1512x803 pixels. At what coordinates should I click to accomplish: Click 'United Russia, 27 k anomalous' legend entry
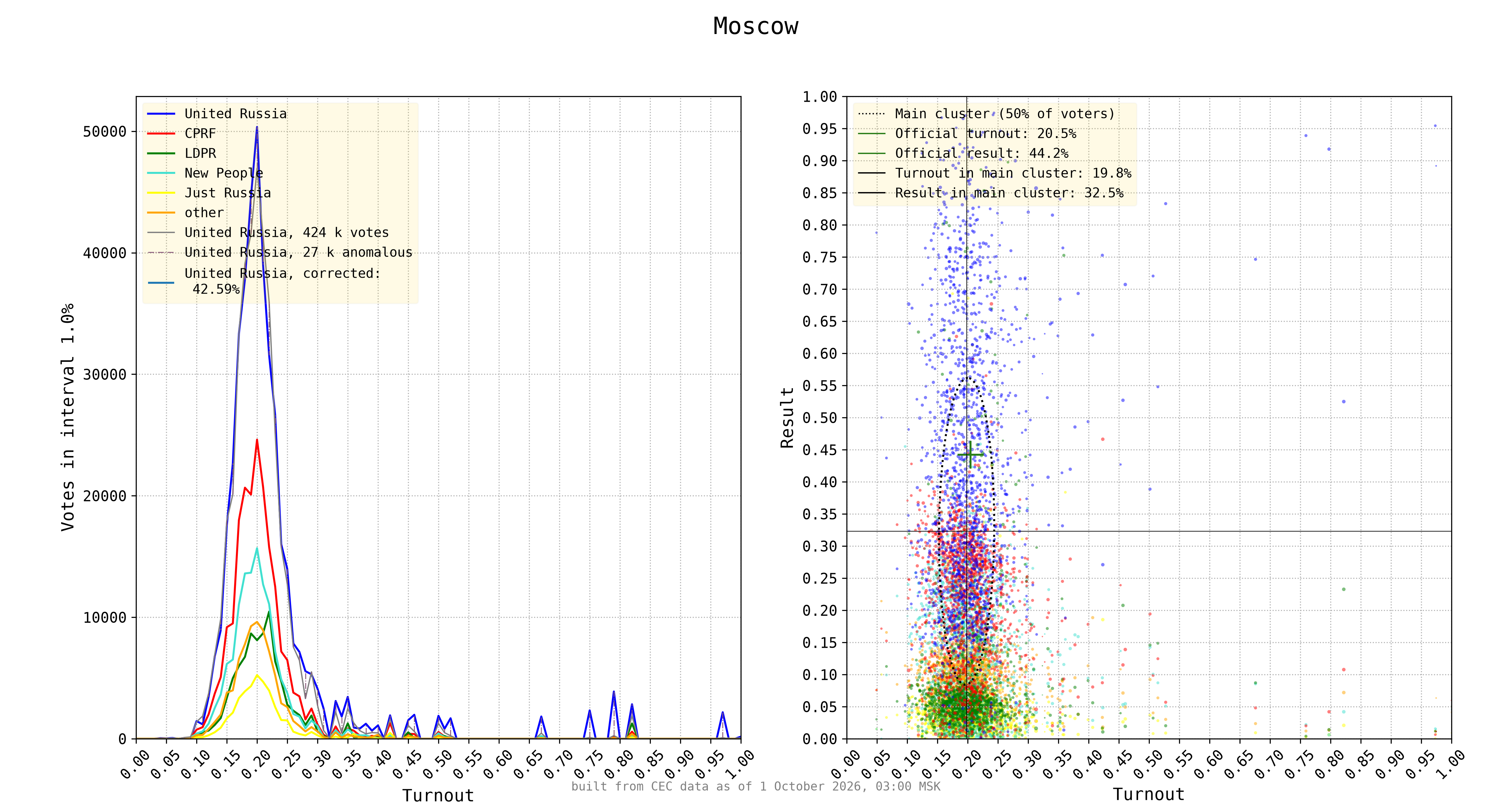pyautogui.click(x=298, y=253)
